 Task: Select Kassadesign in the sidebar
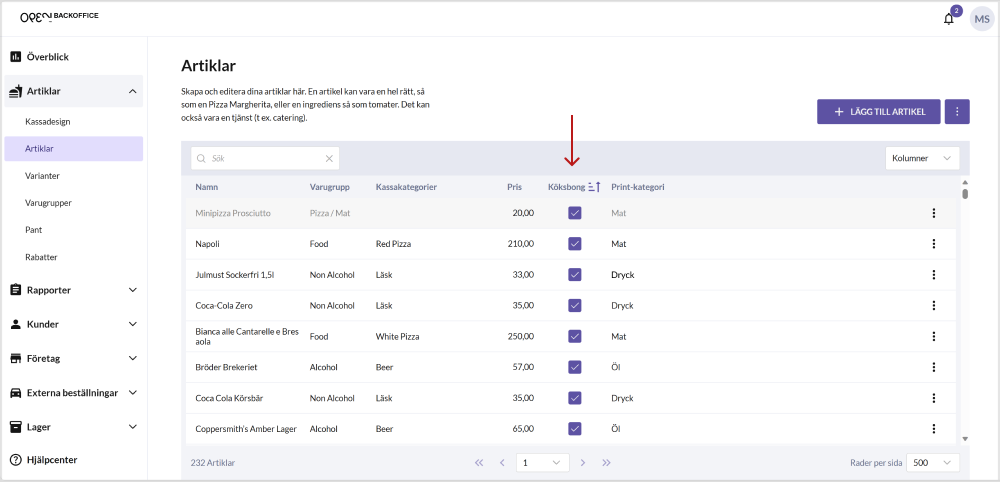(47, 121)
